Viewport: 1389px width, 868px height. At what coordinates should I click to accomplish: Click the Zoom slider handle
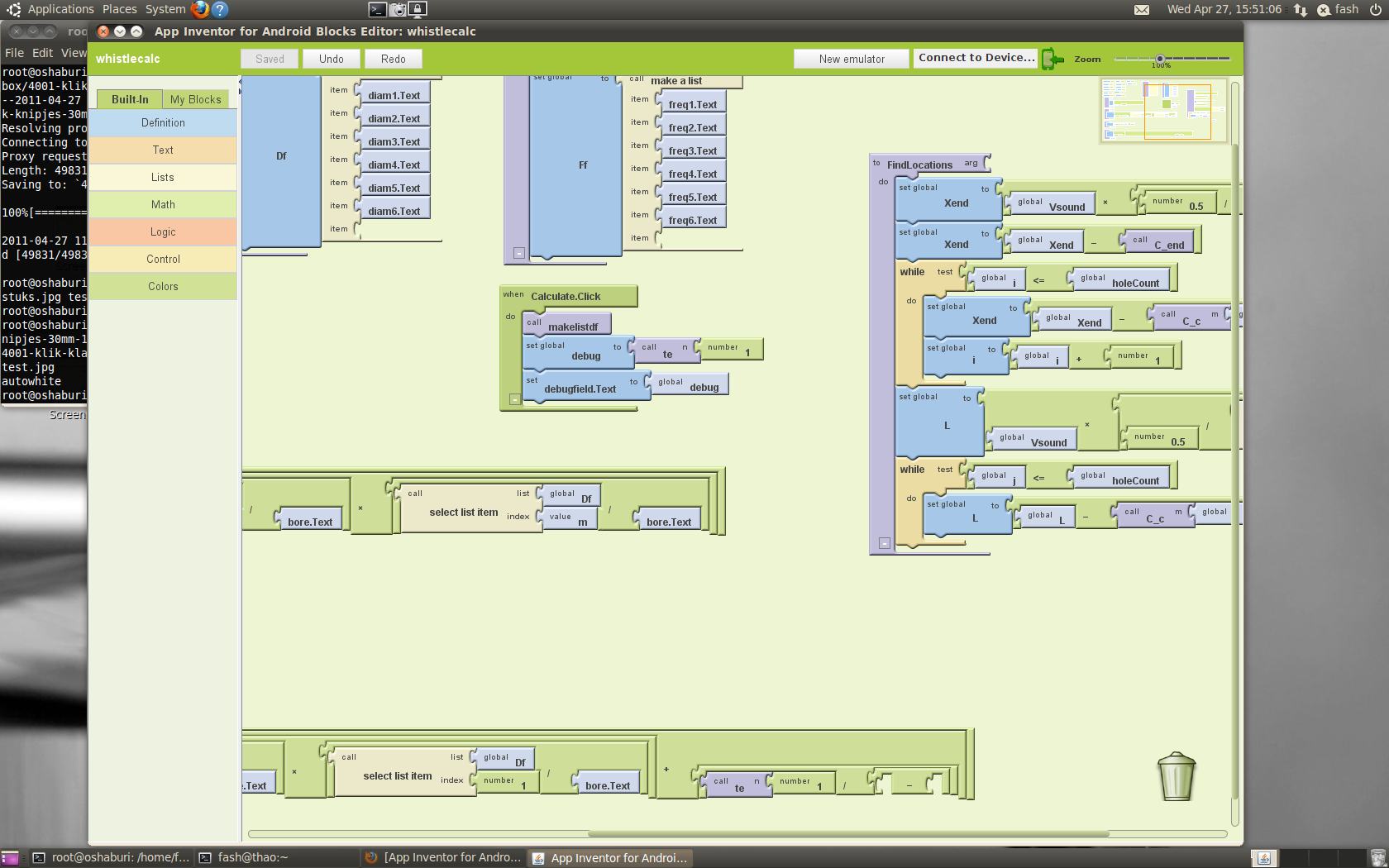[x=1160, y=59]
